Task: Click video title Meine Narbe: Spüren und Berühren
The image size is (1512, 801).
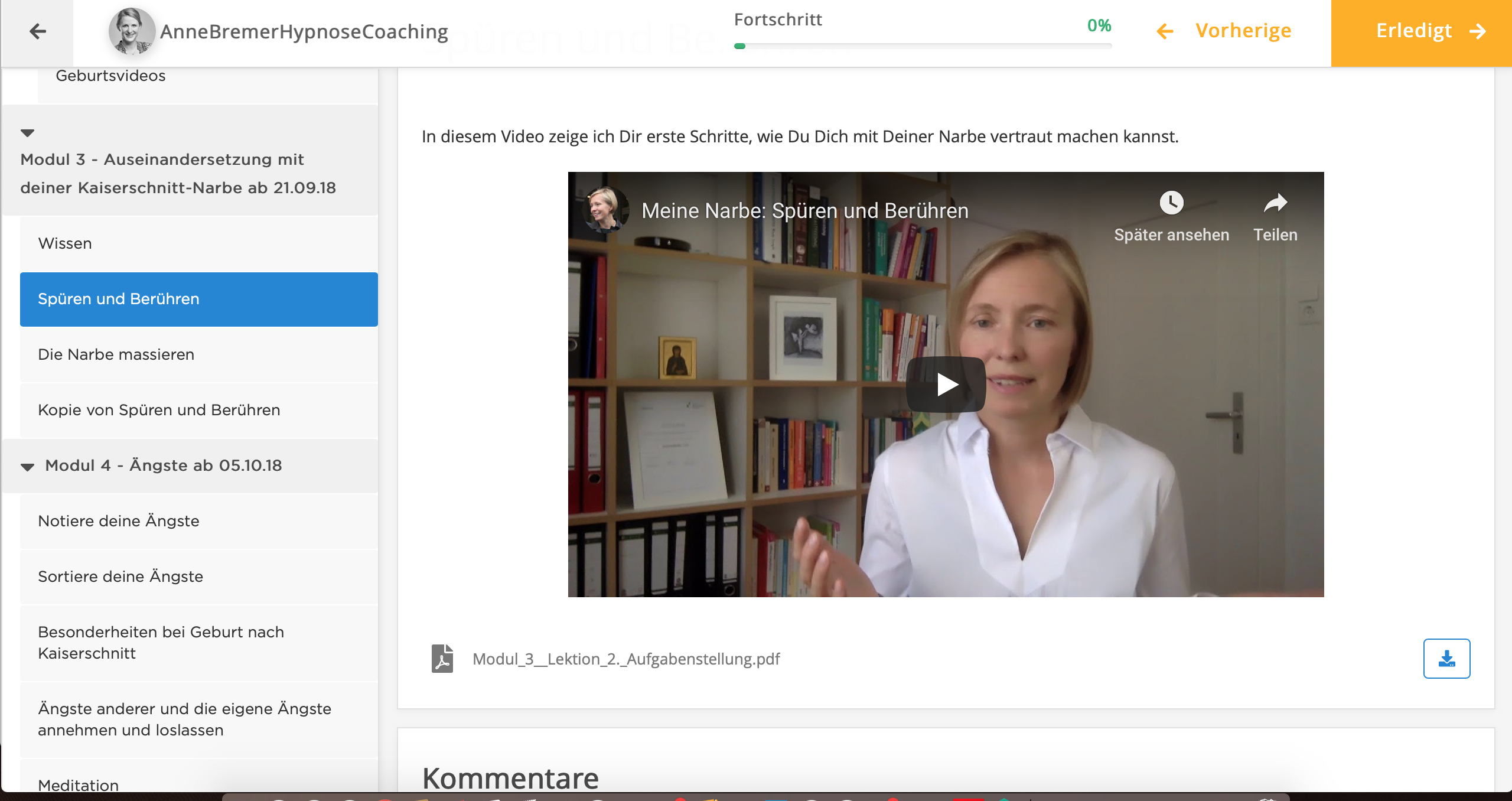Action: click(804, 211)
